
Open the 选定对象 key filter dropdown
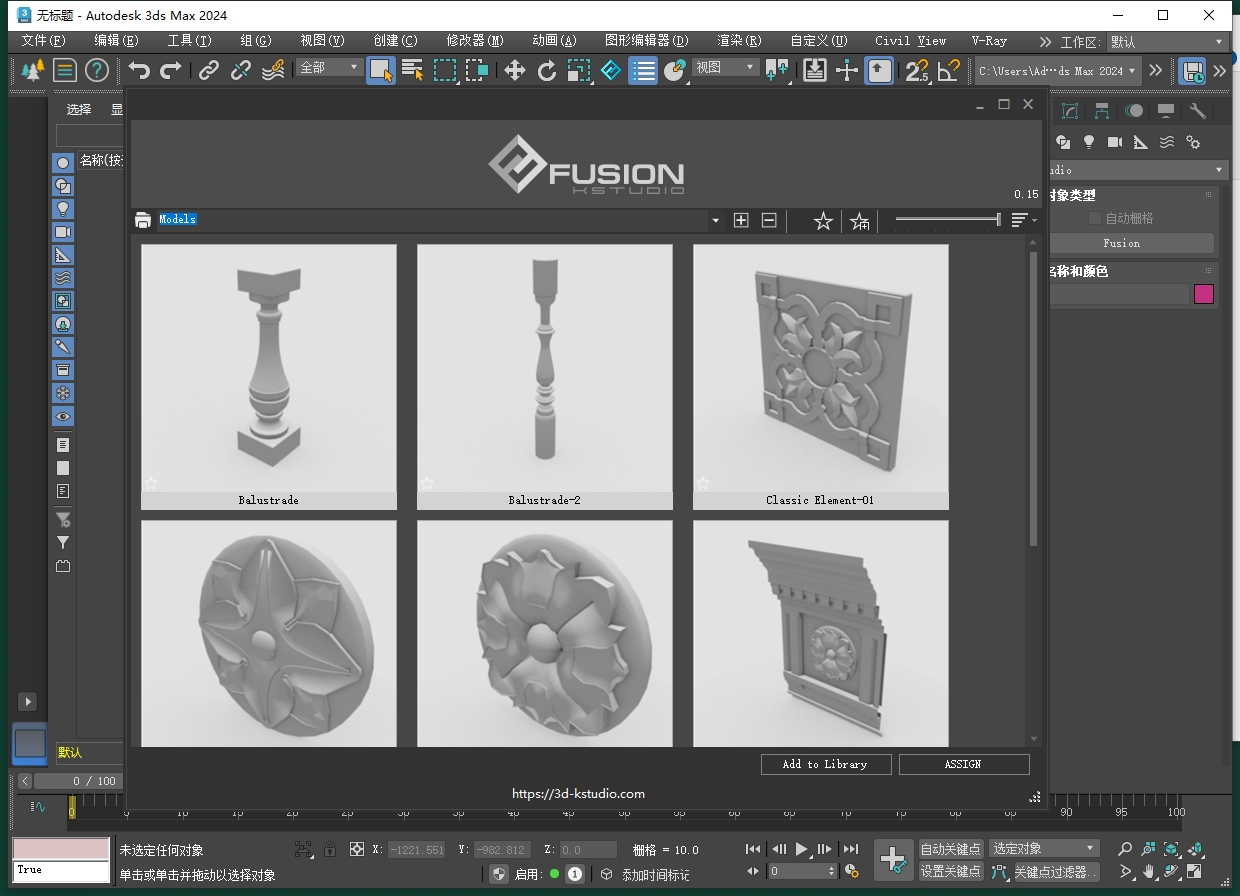point(1044,849)
